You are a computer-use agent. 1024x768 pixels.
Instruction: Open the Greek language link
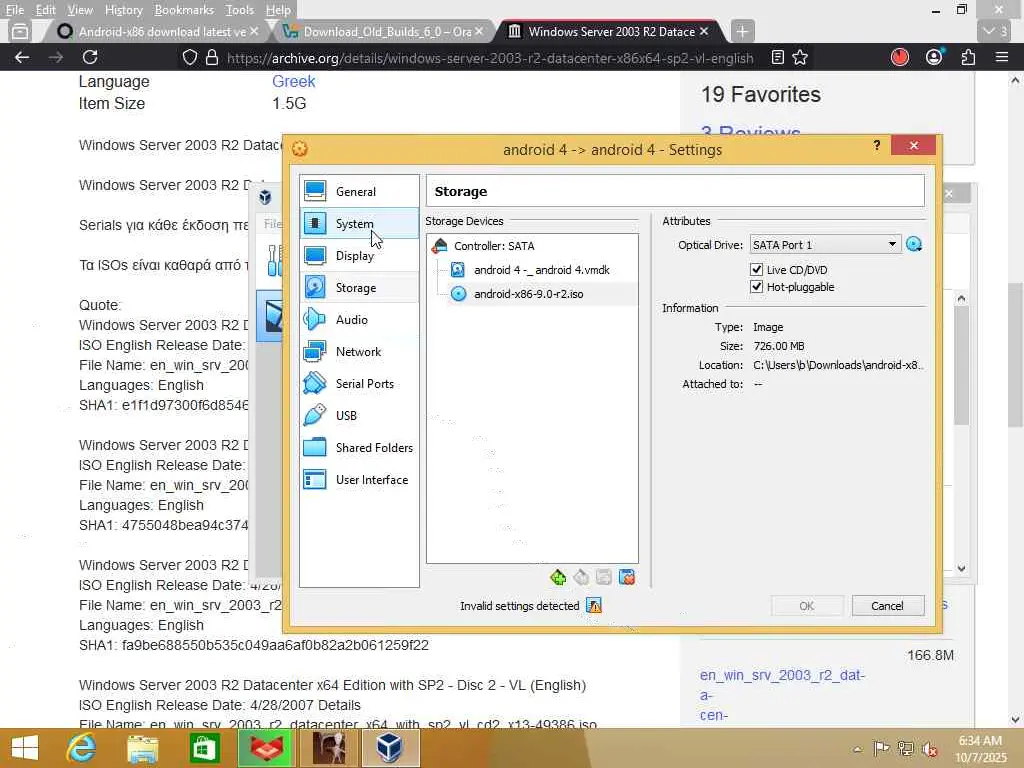pos(293,82)
